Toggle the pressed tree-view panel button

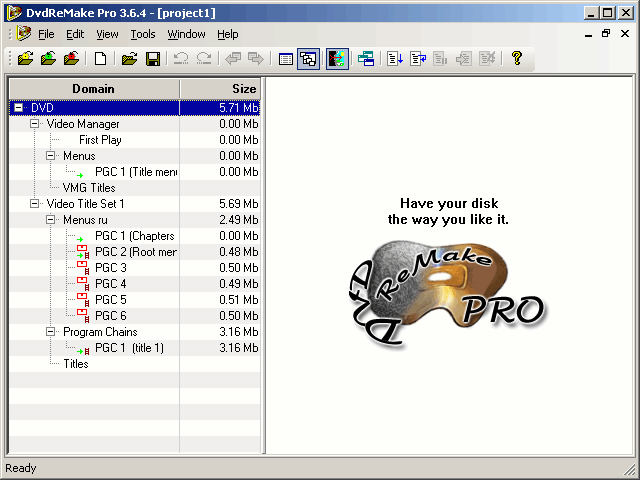(308, 59)
